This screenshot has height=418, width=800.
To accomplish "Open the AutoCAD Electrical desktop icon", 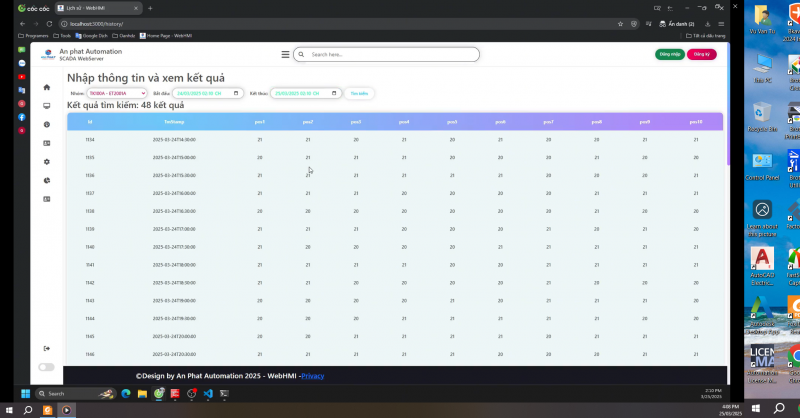I will tap(762, 266).
